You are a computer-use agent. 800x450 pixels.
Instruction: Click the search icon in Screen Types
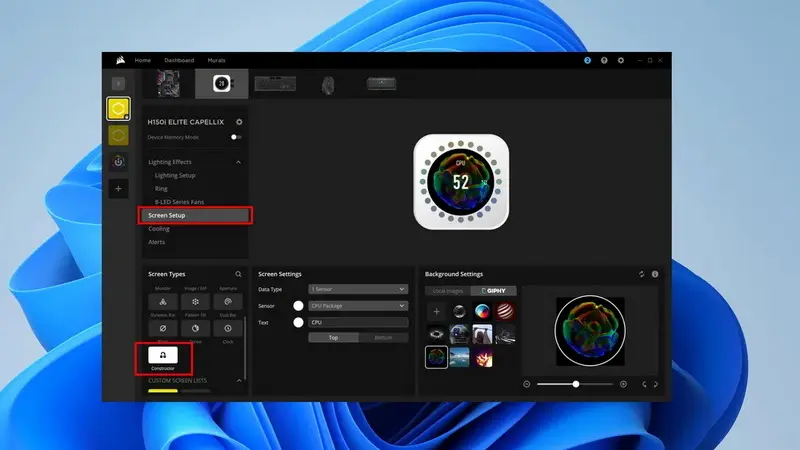pos(238,274)
